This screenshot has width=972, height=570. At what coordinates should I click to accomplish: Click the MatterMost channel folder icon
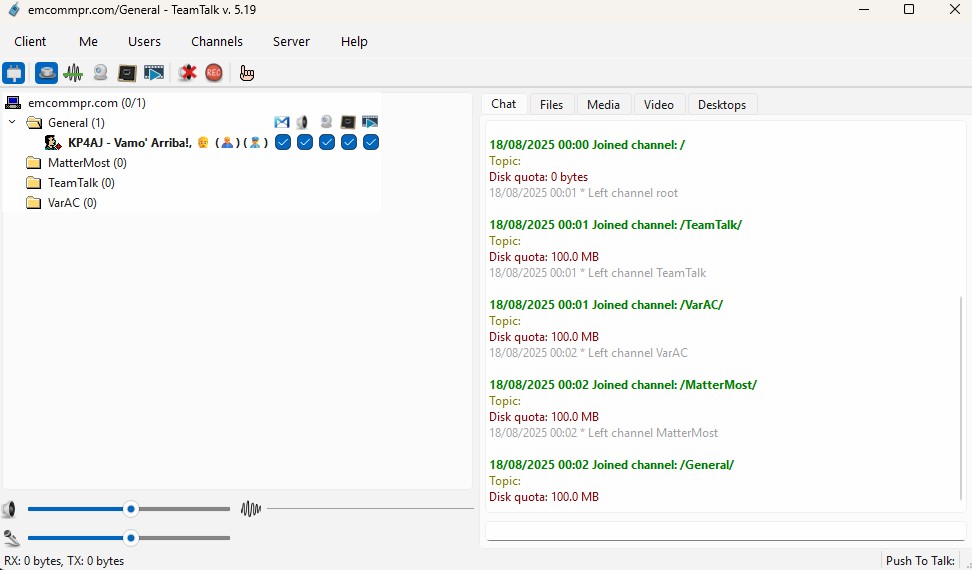pyautogui.click(x=33, y=163)
